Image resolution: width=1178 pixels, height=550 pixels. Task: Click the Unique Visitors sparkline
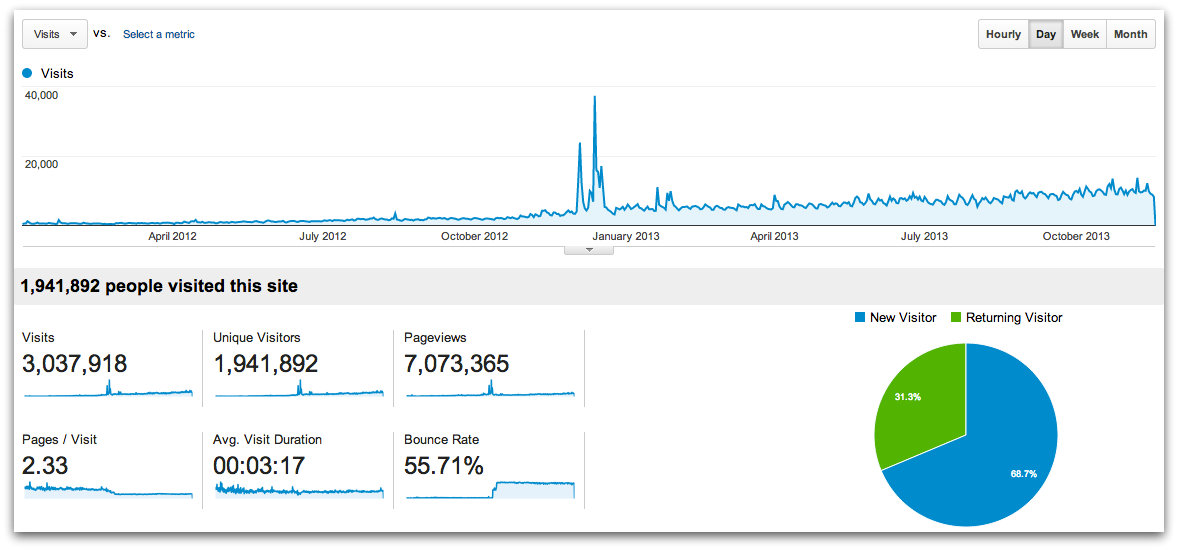pos(298,390)
